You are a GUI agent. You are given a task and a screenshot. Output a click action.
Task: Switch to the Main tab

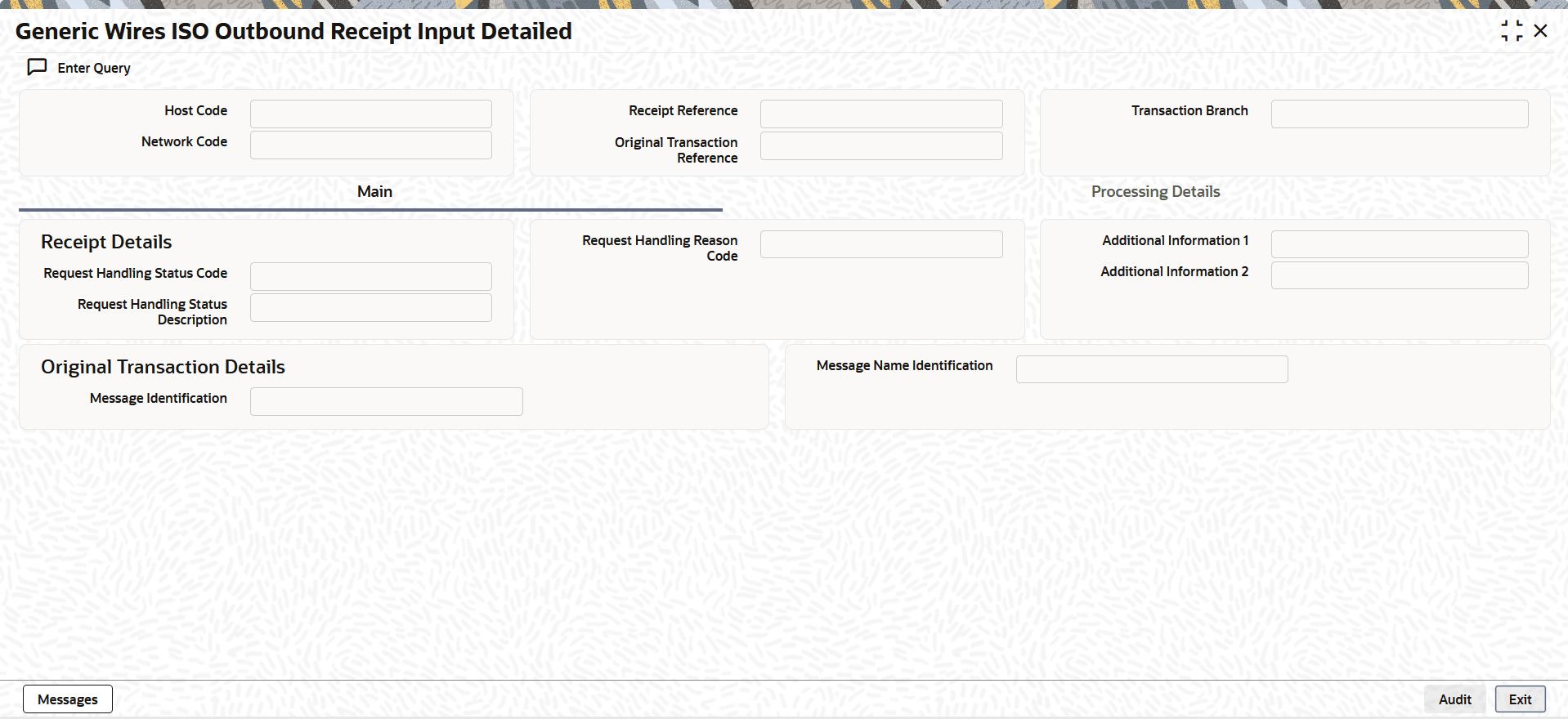(x=374, y=191)
